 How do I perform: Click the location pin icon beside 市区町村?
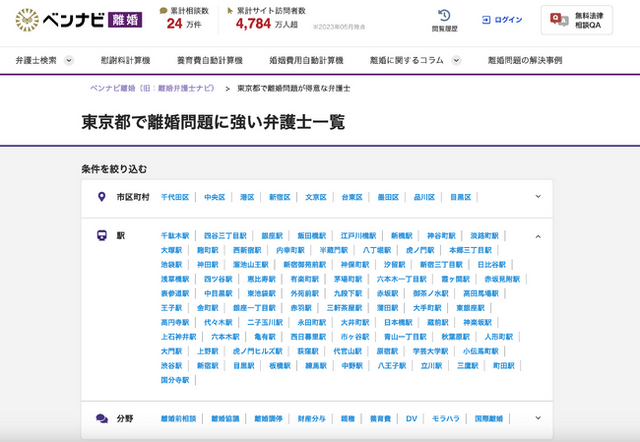tap(101, 197)
